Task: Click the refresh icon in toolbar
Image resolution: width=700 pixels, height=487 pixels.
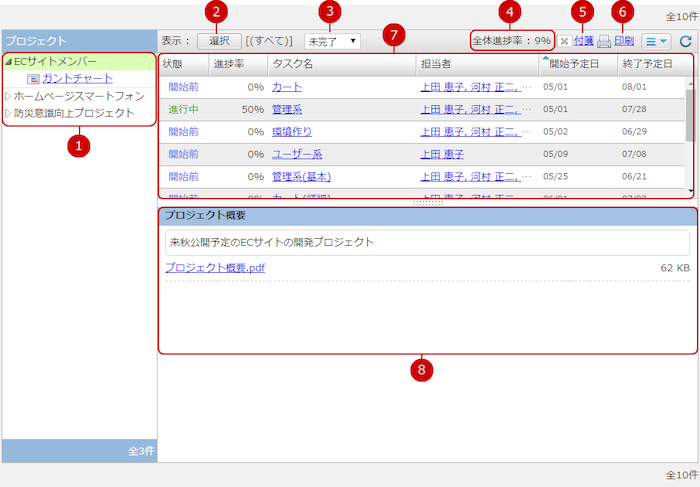Action: 685,41
